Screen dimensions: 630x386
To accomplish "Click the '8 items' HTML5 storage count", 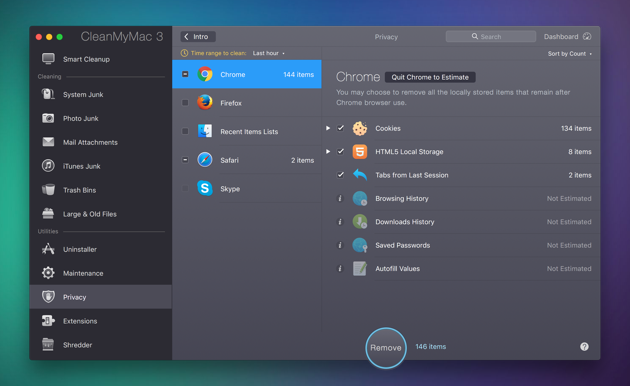I will pos(580,151).
